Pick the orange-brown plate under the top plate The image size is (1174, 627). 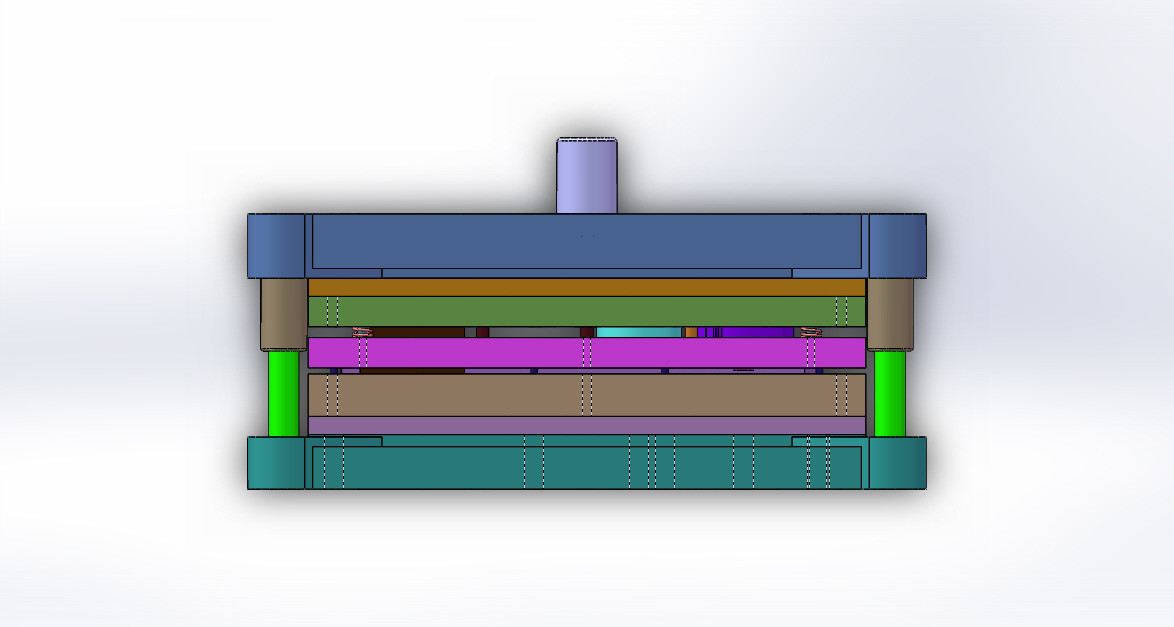(586, 288)
